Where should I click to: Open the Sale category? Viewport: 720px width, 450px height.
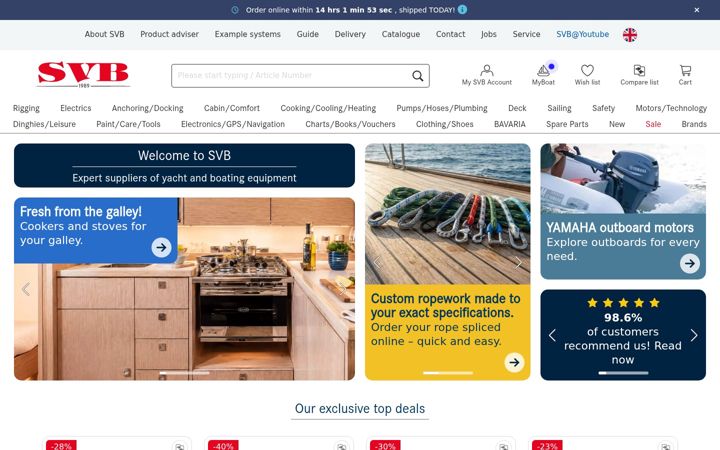pyautogui.click(x=653, y=124)
